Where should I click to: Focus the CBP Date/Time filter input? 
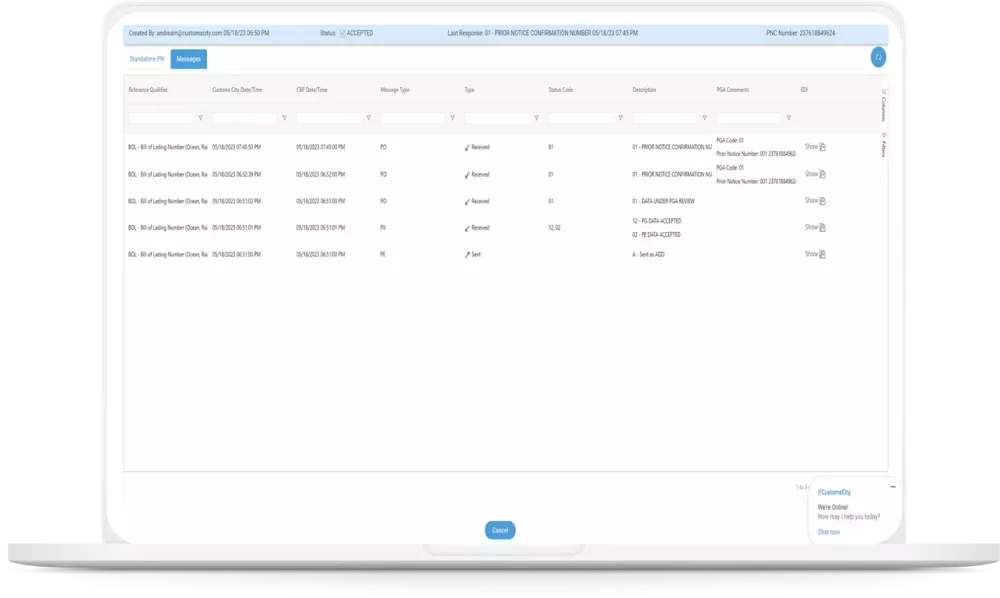click(x=329, y=118)
